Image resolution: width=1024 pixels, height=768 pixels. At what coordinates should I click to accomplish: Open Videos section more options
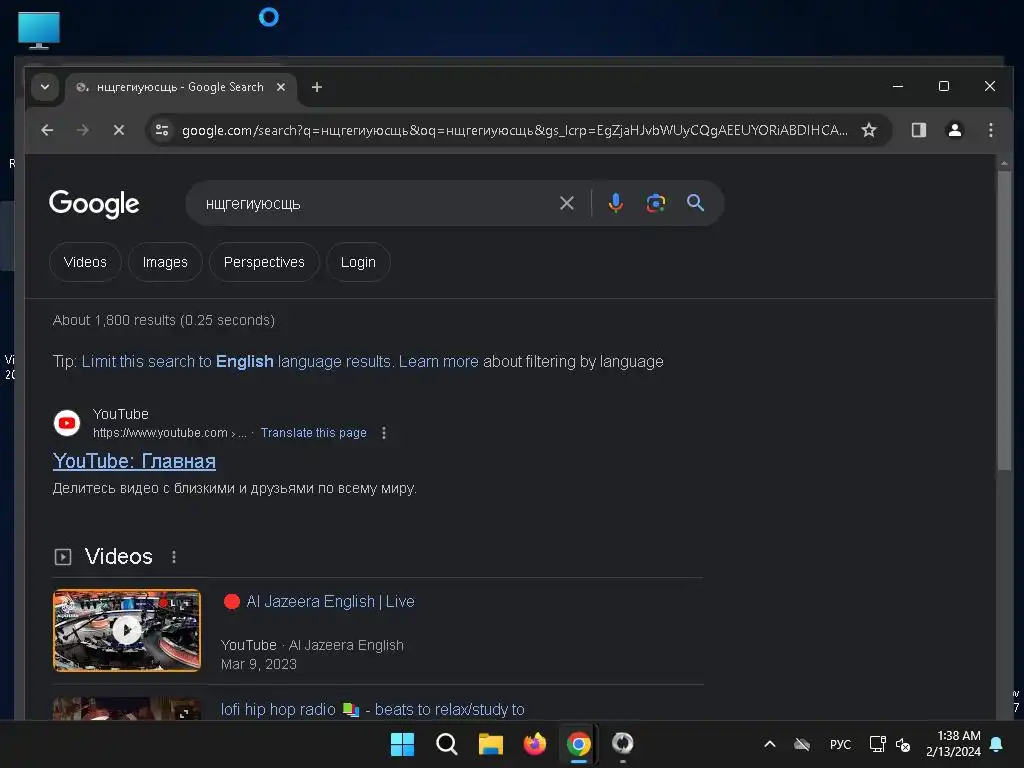tap(174, 557)
